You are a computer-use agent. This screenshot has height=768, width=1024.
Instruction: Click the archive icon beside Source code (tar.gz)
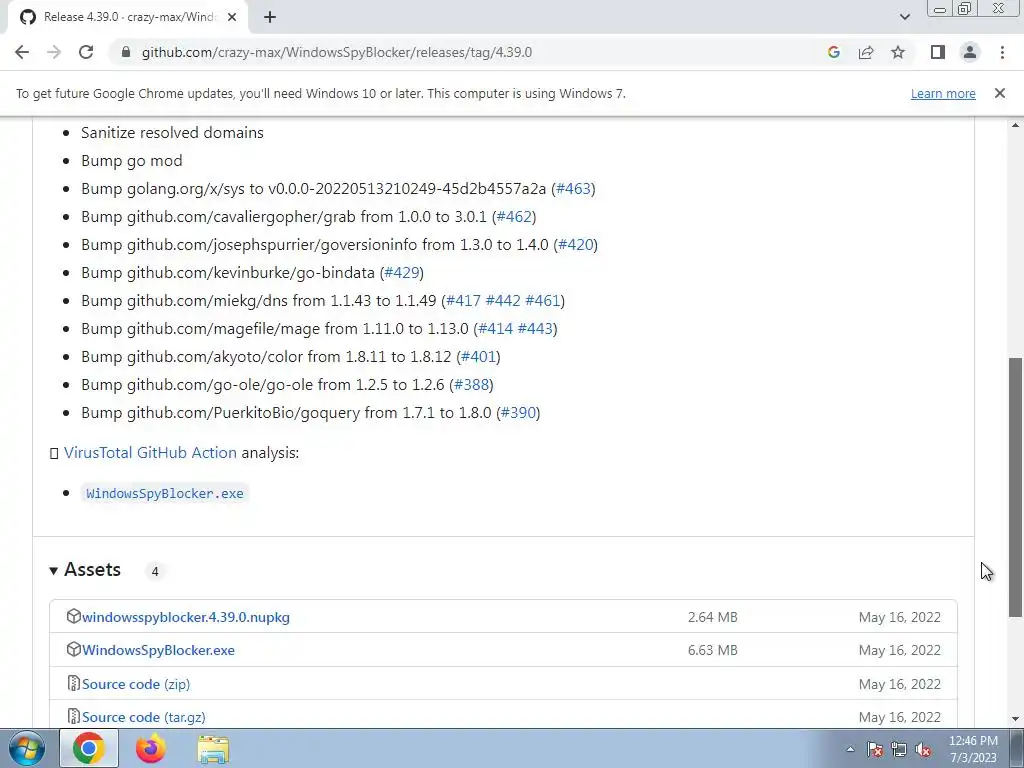click(73, 716)
